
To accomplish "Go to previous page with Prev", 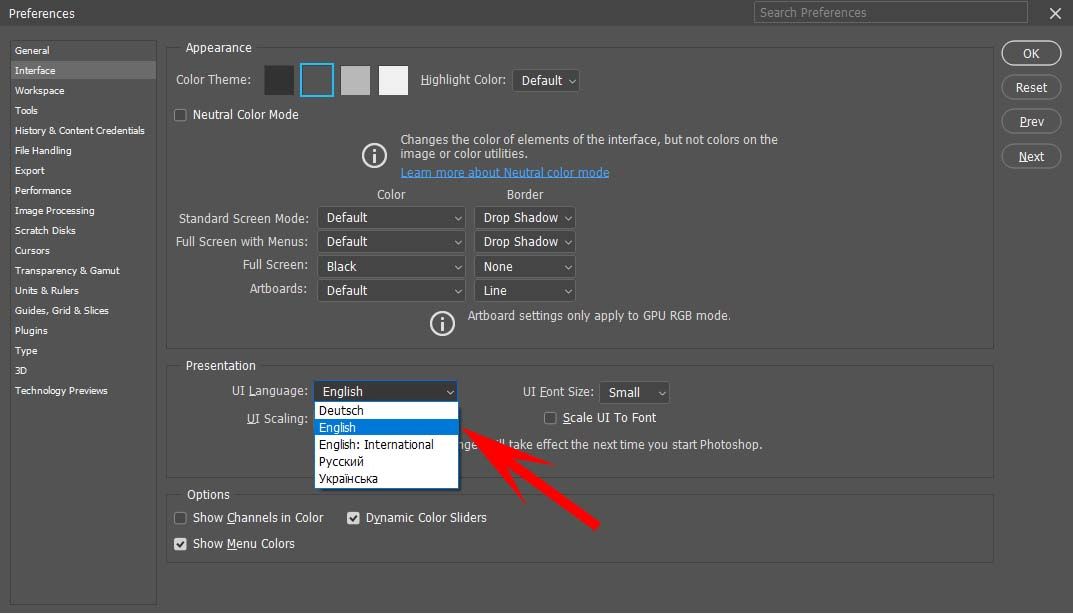I will click(1031, 122).
